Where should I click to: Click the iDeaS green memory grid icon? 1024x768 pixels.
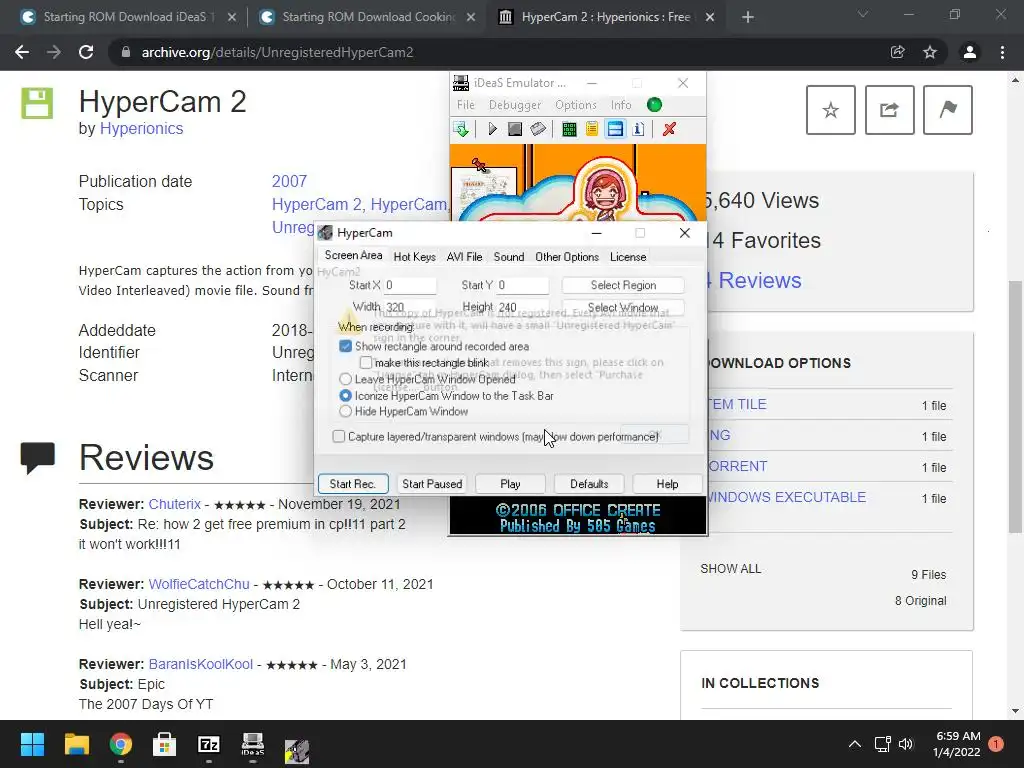[569, 129]
